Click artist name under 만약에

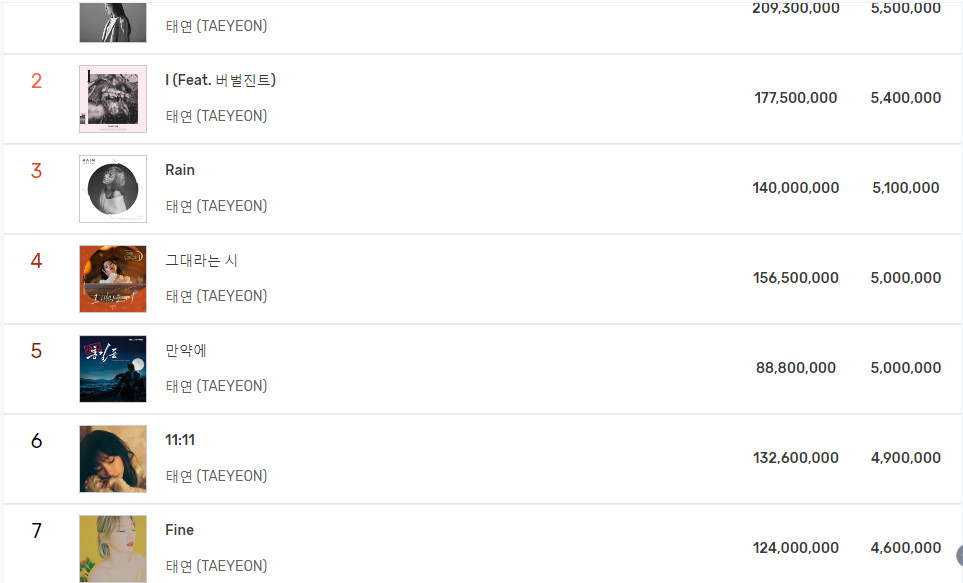(217, 386)
